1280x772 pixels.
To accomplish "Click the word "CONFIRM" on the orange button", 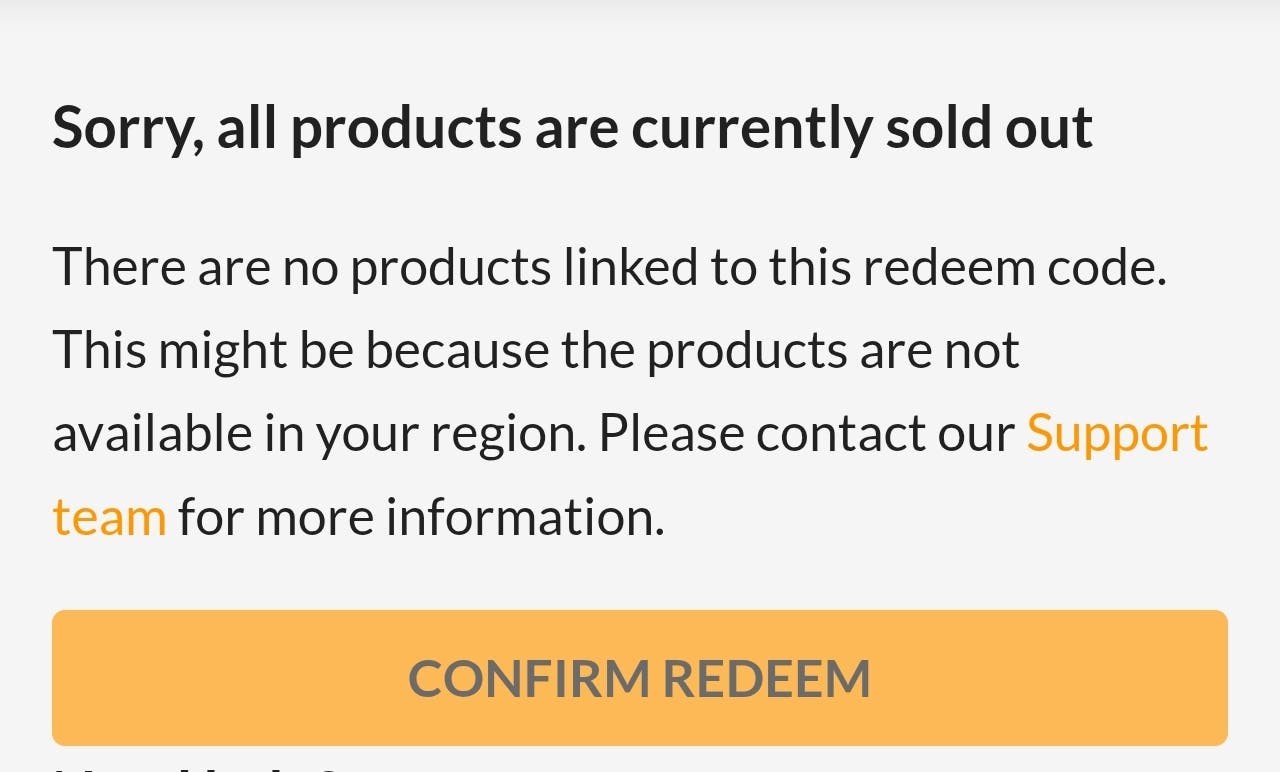I will 529,679.
